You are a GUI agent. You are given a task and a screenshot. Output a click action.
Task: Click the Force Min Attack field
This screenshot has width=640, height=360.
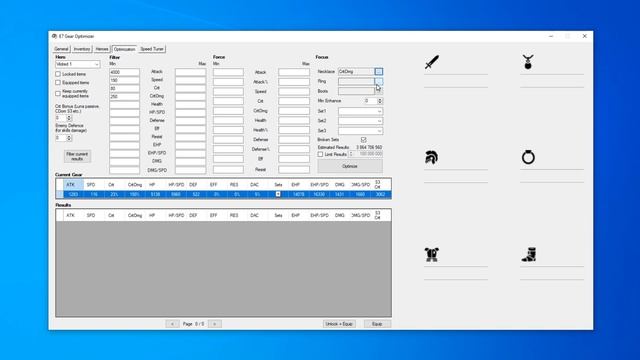click(228, 72)
